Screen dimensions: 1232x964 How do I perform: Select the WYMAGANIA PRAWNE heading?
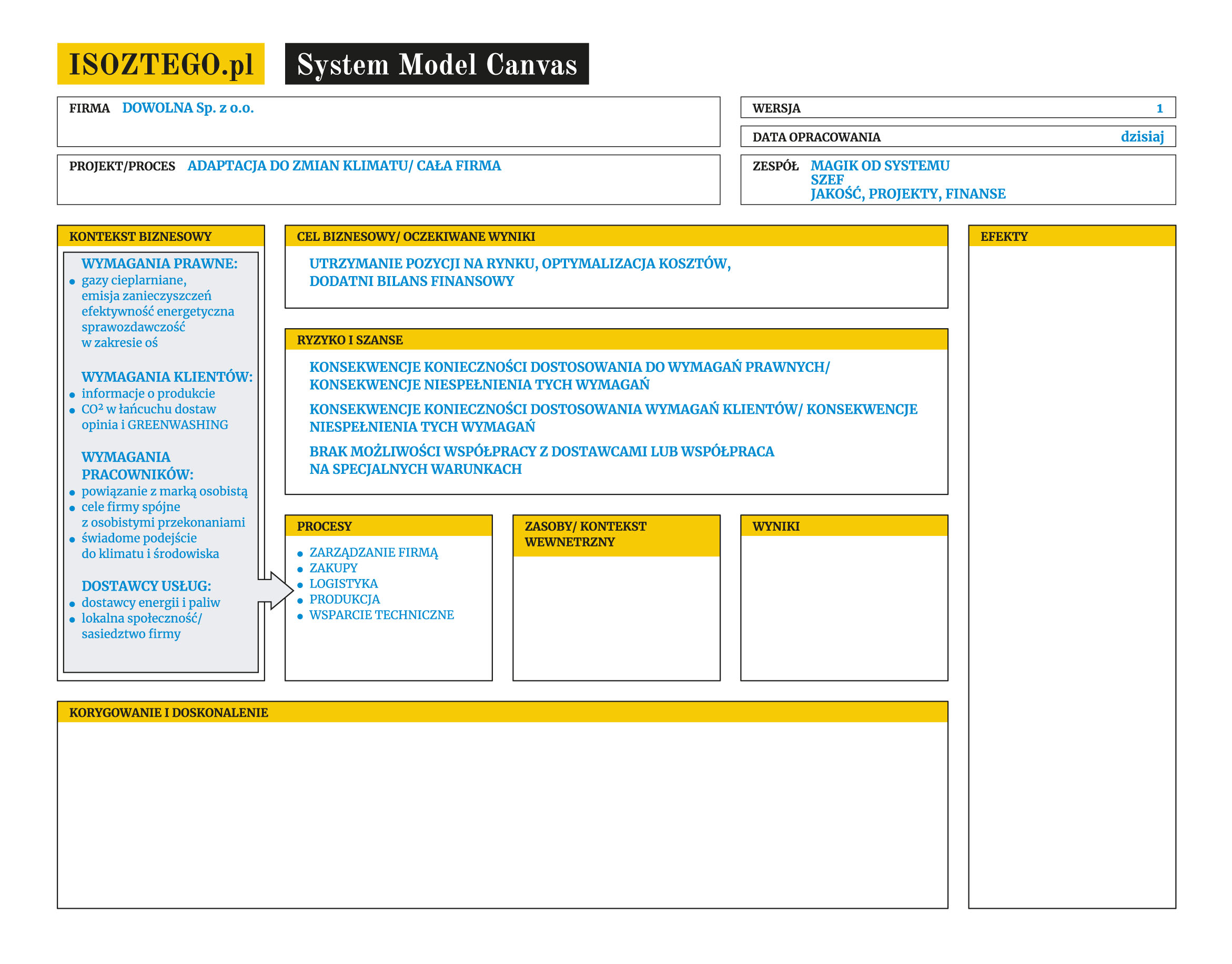[x=159, y=263]
